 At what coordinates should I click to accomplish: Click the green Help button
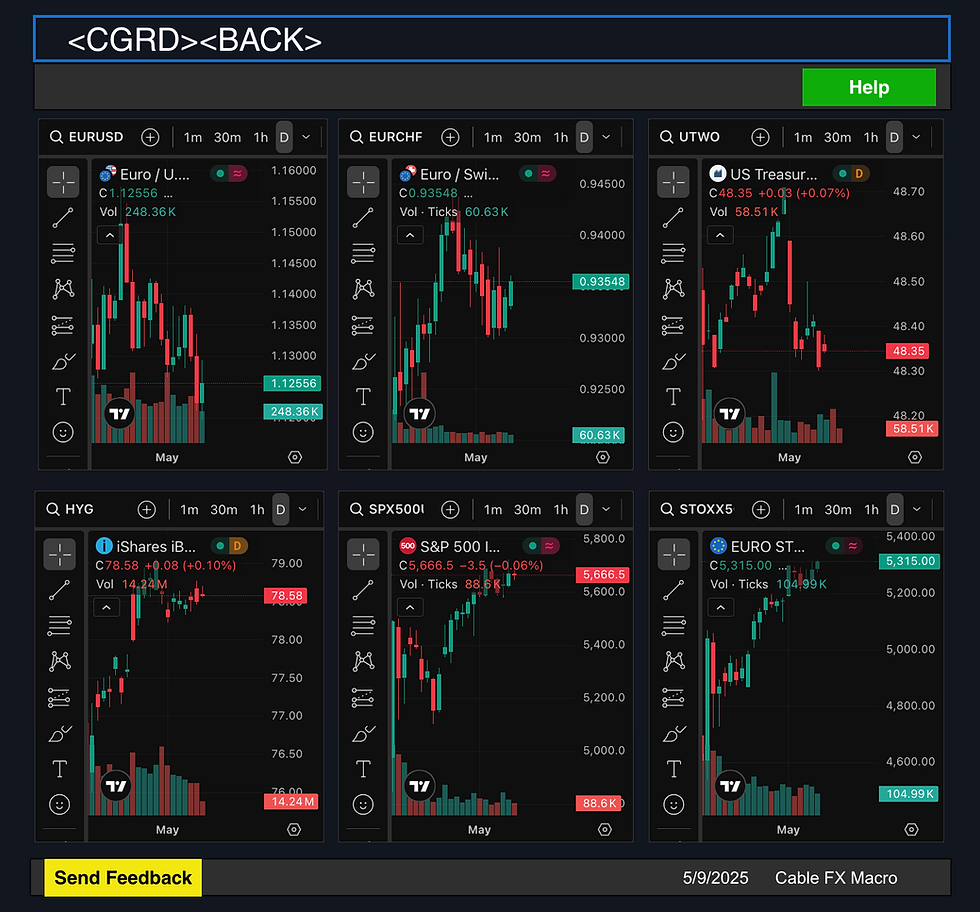coord(869,87)
